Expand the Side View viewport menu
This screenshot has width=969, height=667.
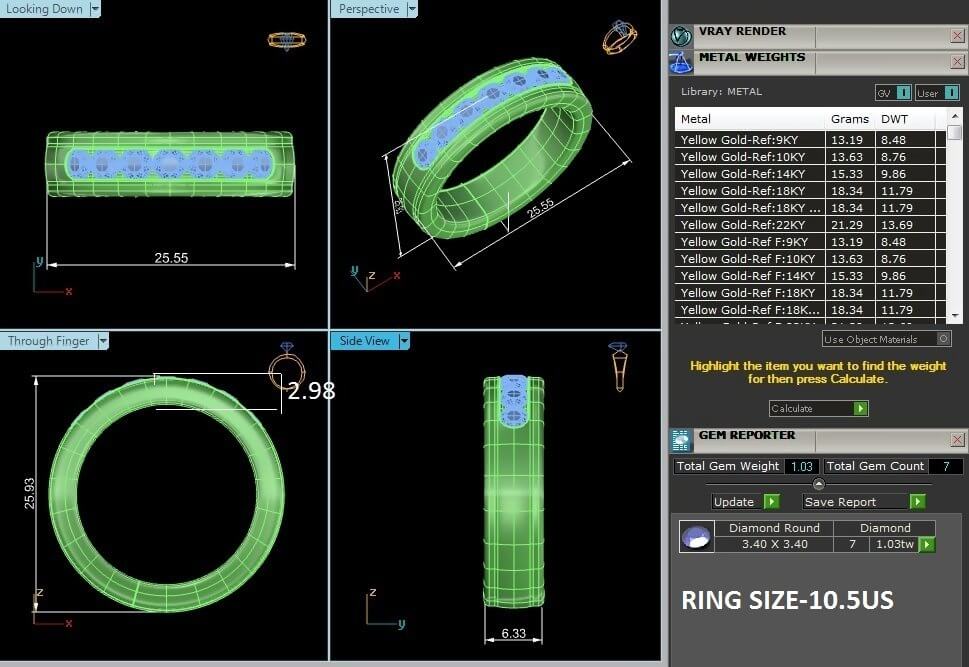tap(404, 341)
